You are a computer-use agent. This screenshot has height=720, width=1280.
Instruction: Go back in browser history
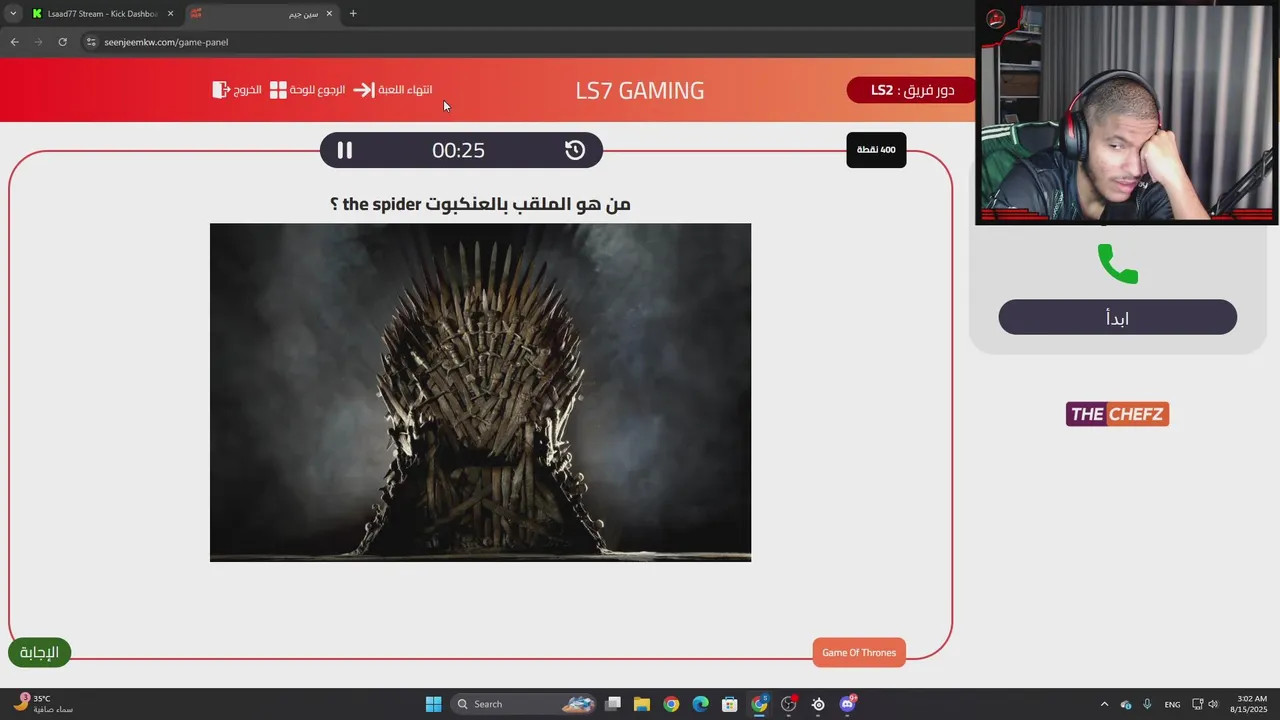click(14, 42)
